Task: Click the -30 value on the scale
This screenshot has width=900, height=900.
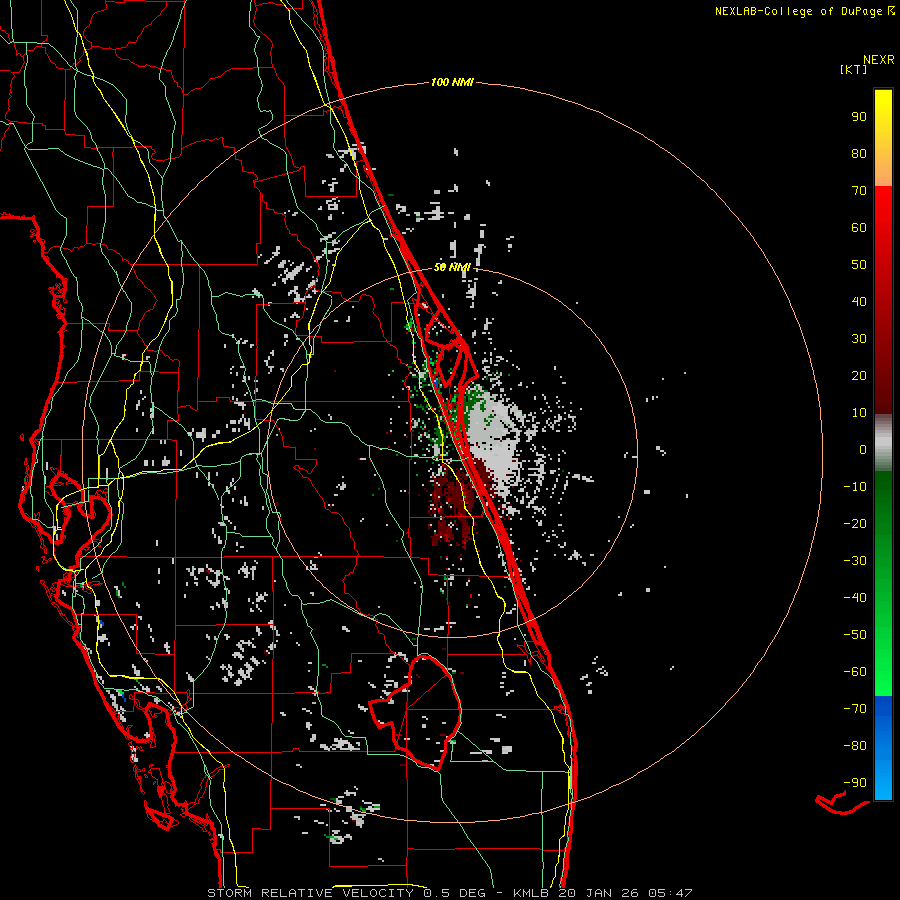Action: coord(855,561)
